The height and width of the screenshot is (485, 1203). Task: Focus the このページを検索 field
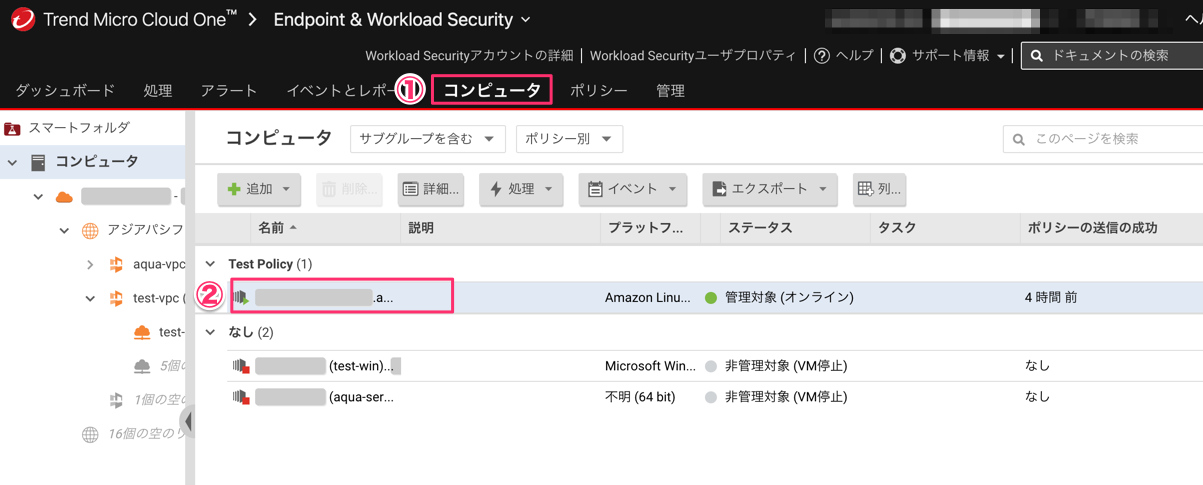1103,139
